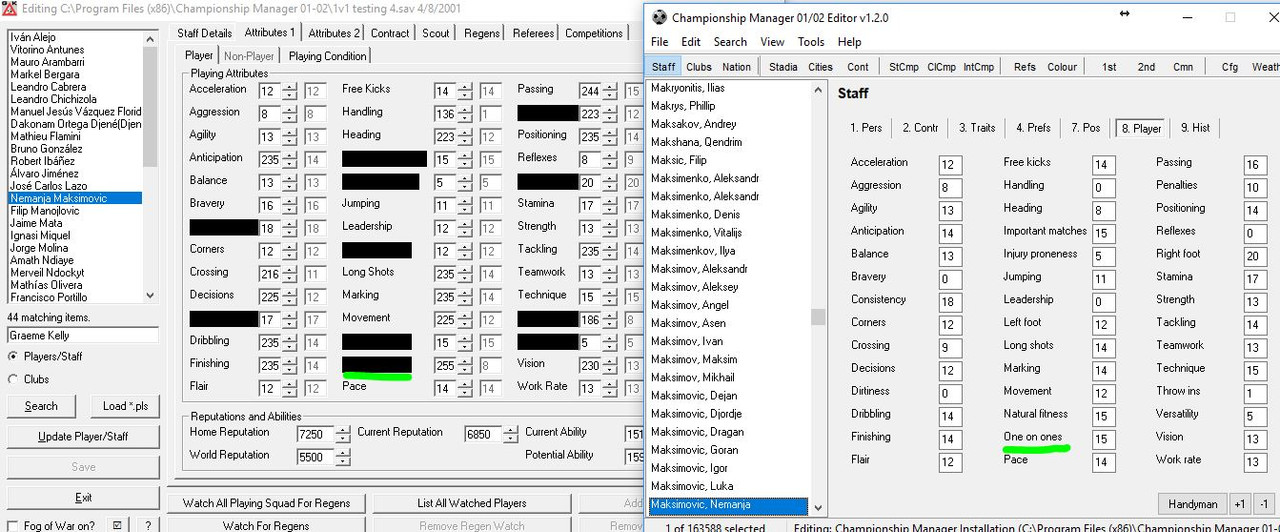Switch to Playing Condition sub-tab
Screen dimensions: 1280x532
[x=328, y=56]
